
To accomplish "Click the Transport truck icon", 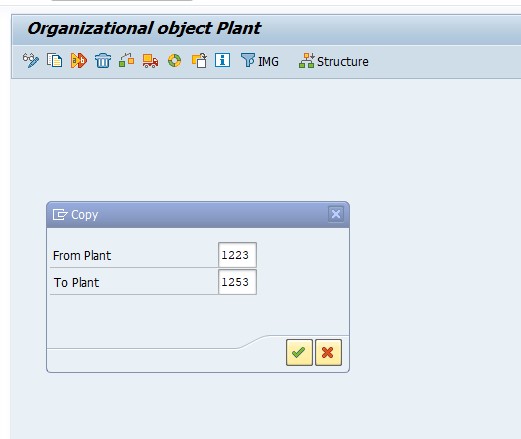I will pyautogui.click(x=150, y=61).
